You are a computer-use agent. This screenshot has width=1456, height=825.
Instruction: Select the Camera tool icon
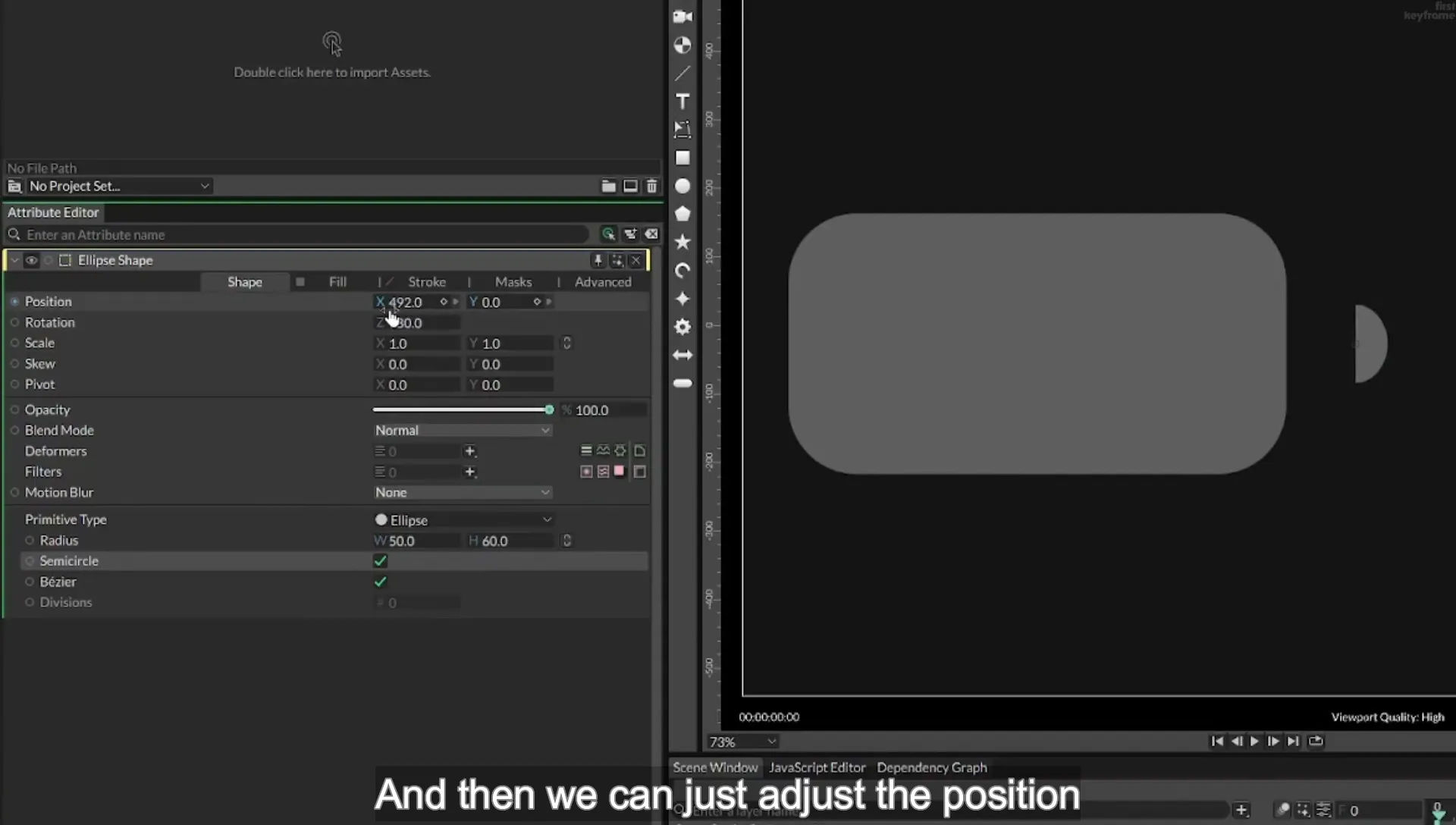coord(682,17)
